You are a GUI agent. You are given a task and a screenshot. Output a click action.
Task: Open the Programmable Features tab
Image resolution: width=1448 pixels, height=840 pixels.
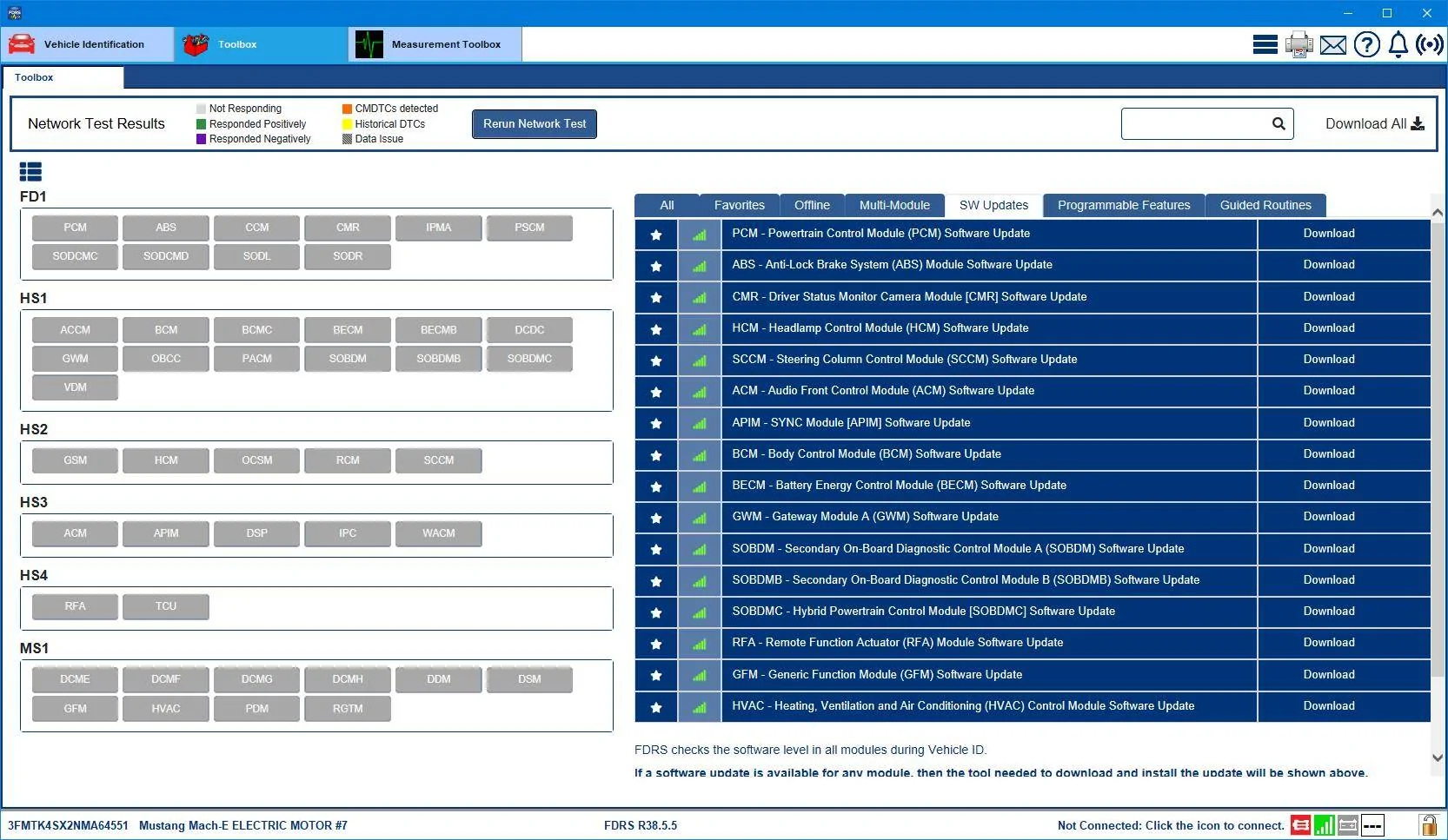tap(1124, 206)
